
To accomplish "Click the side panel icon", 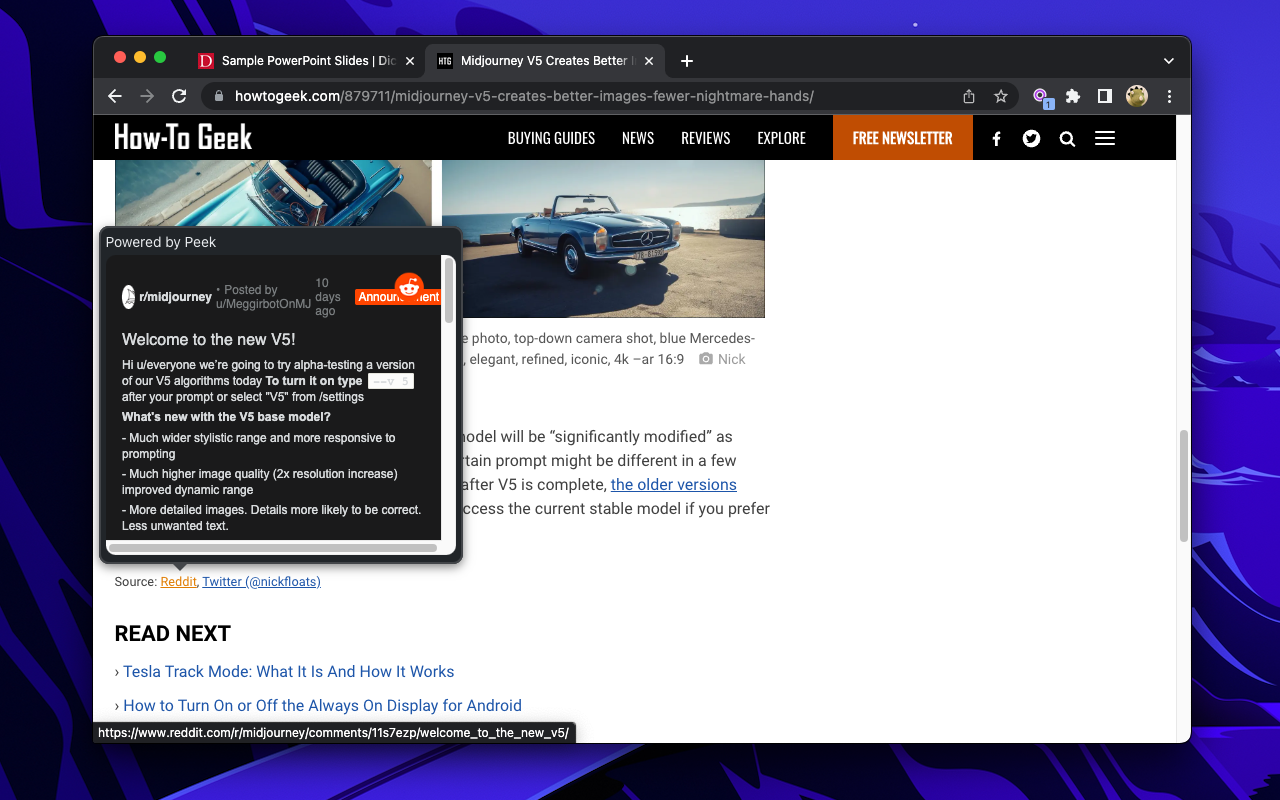I will point(1104,96).
